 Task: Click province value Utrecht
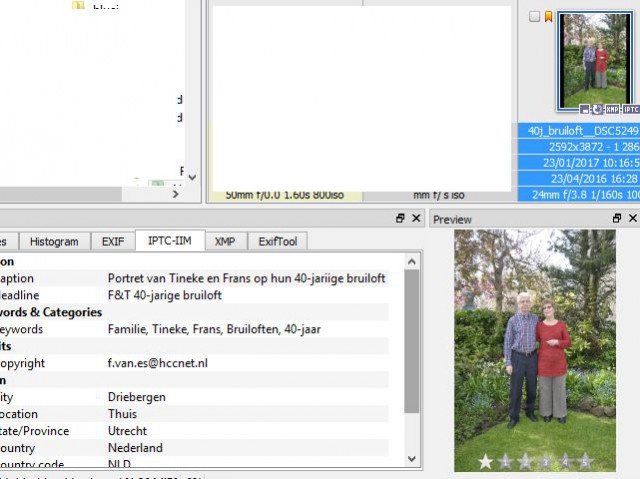tap(127, 431)
